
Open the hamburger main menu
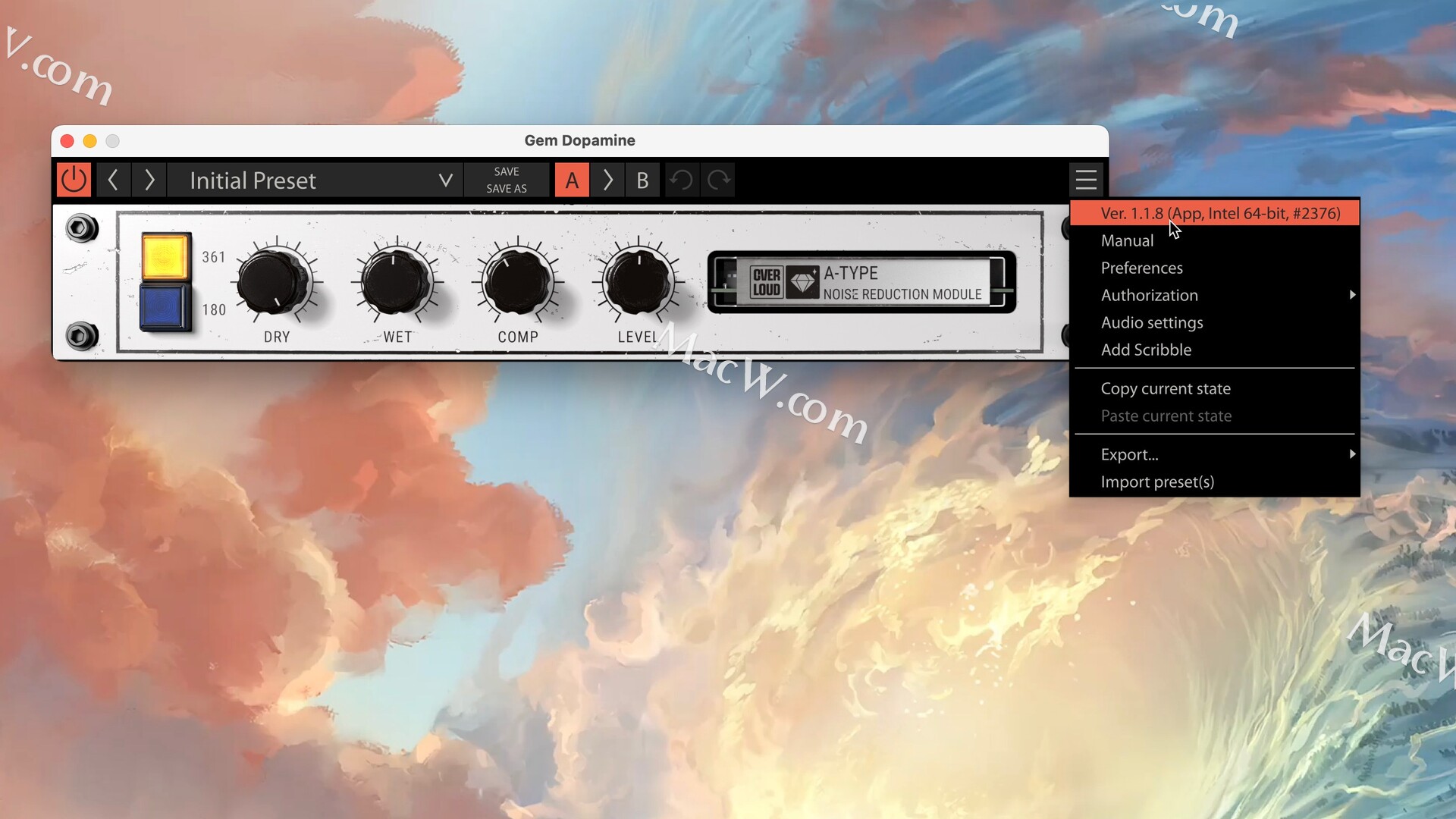tap(1086, 180)
